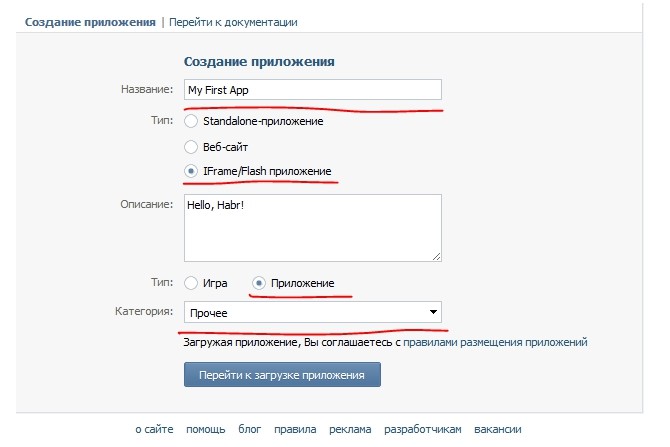Image resolution: width=670 pixels, height=447 pixels.
Task: Open the Перейти к документации tab
Action: point(233,21)
